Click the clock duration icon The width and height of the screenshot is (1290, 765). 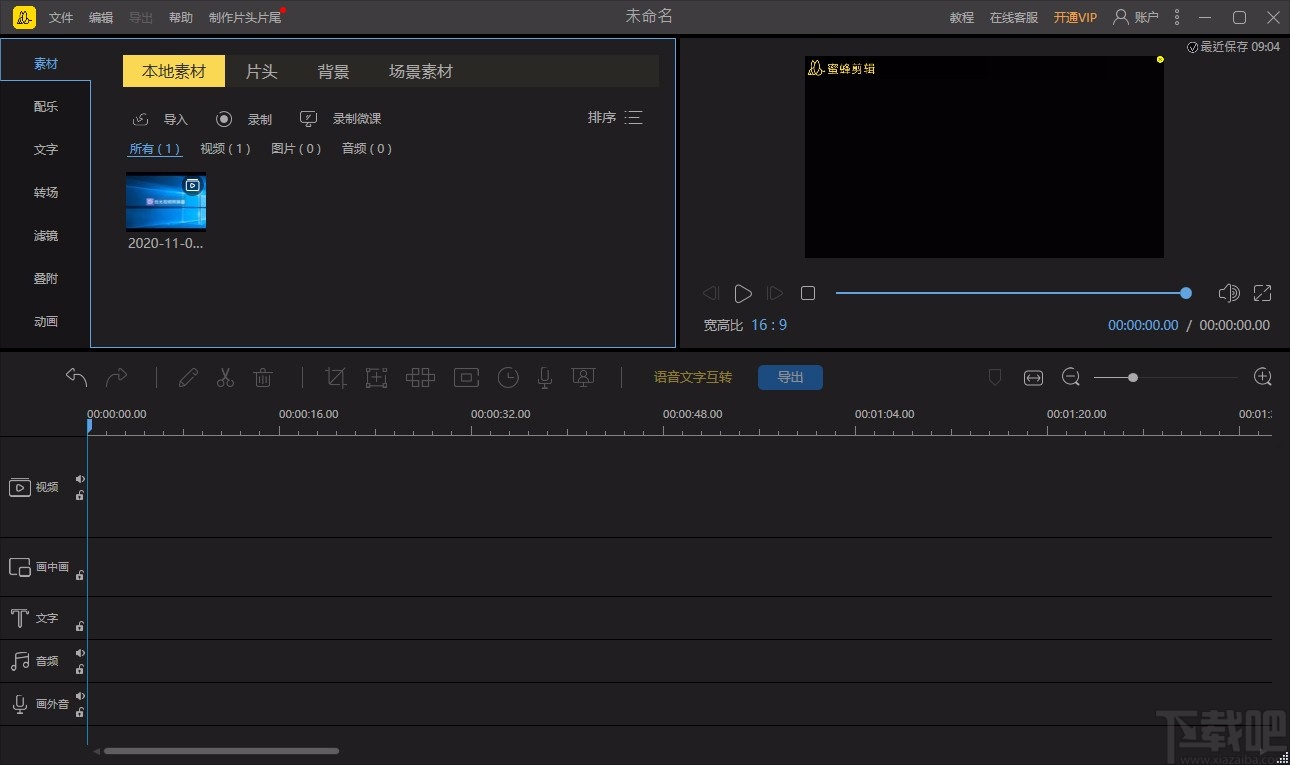click(x=508, y=377)
